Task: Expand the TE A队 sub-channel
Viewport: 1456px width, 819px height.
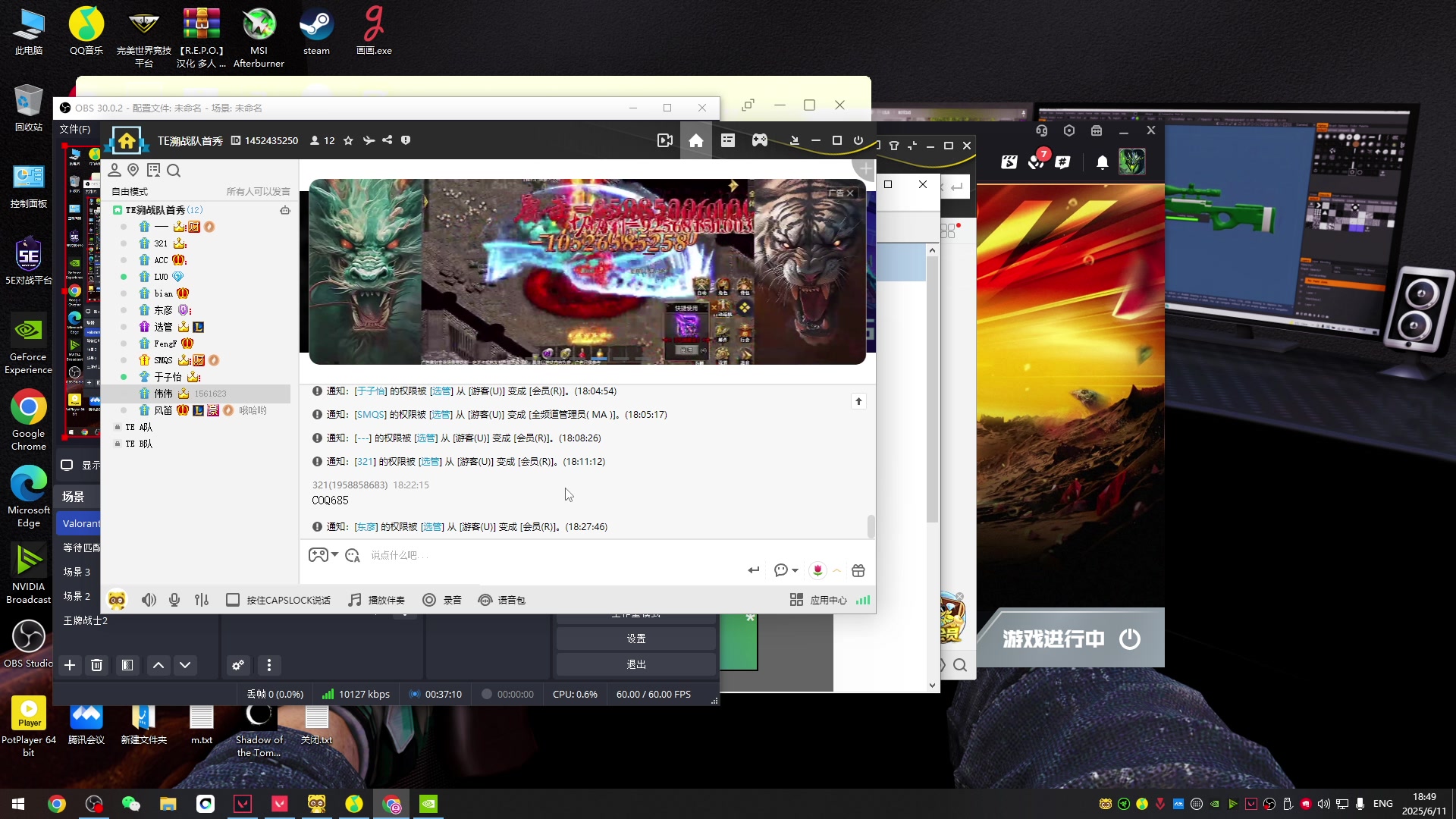Action: tap(118, 427)
